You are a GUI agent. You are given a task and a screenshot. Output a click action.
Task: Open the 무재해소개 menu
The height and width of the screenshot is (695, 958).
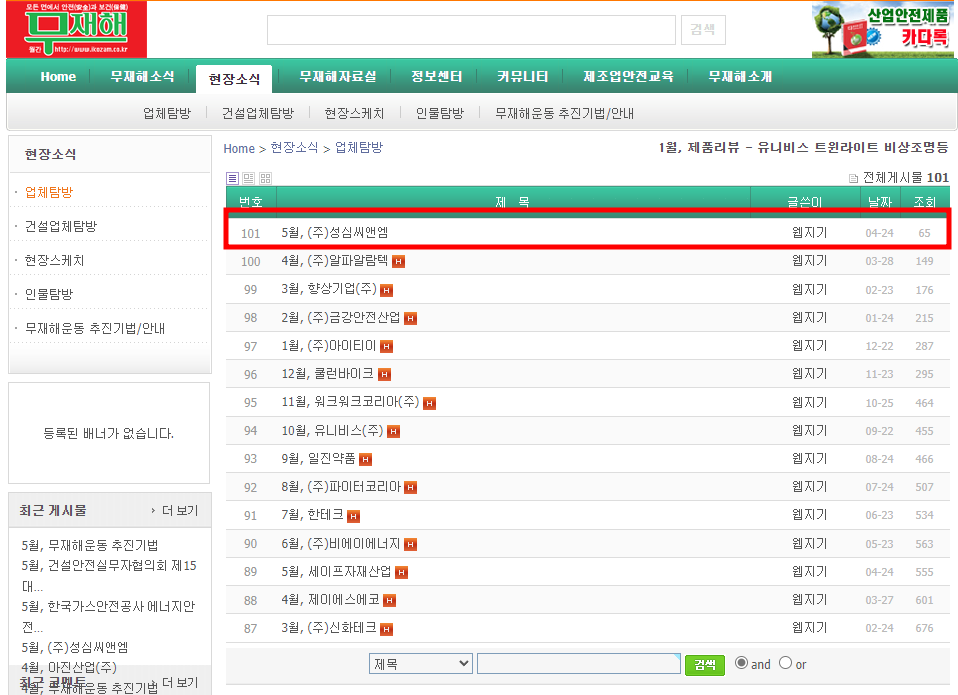coord(740,76)
